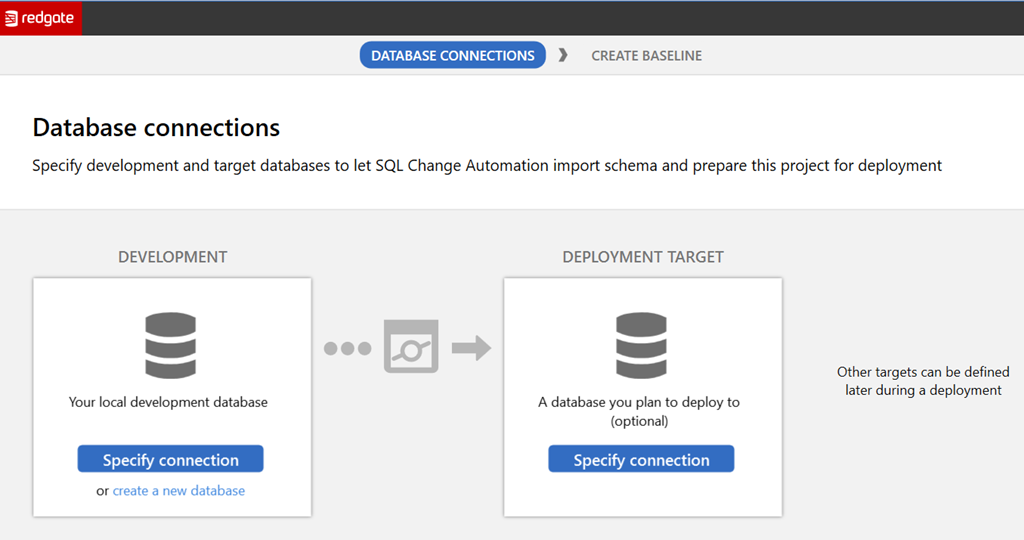Select the Database Connections step tab
1024x540 pixels.
tap(452, 56)
